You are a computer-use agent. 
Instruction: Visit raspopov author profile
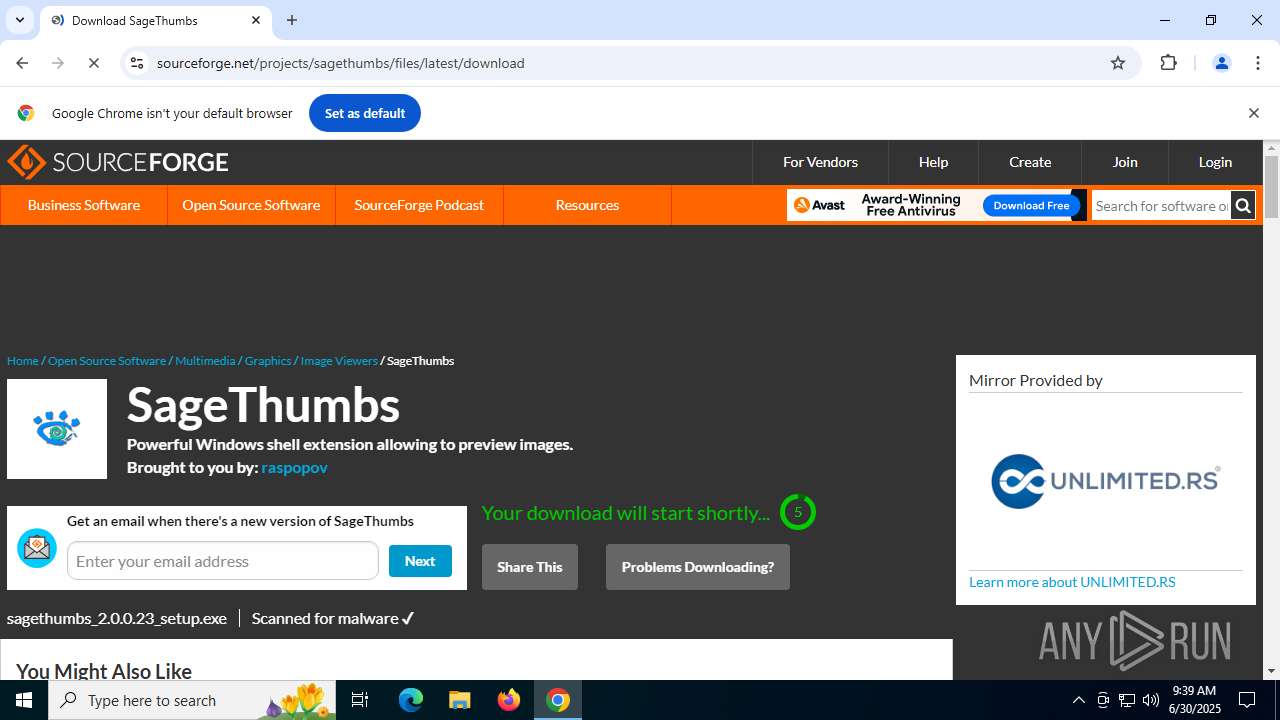click(294, 468)
